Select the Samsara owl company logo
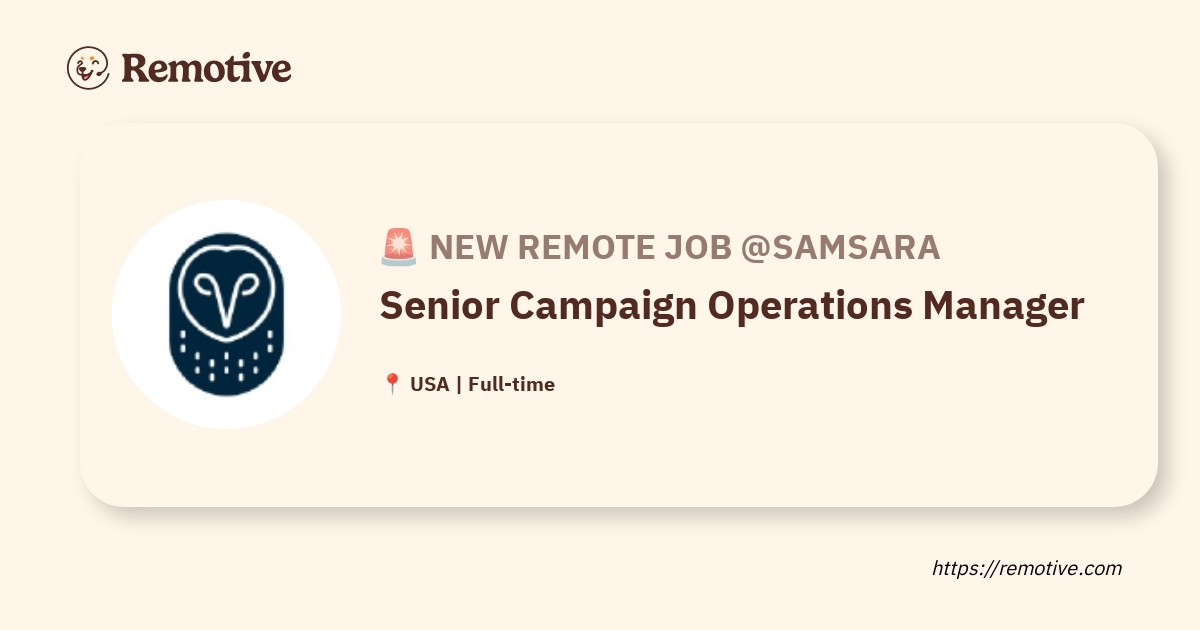 click(x=226, y=314)
